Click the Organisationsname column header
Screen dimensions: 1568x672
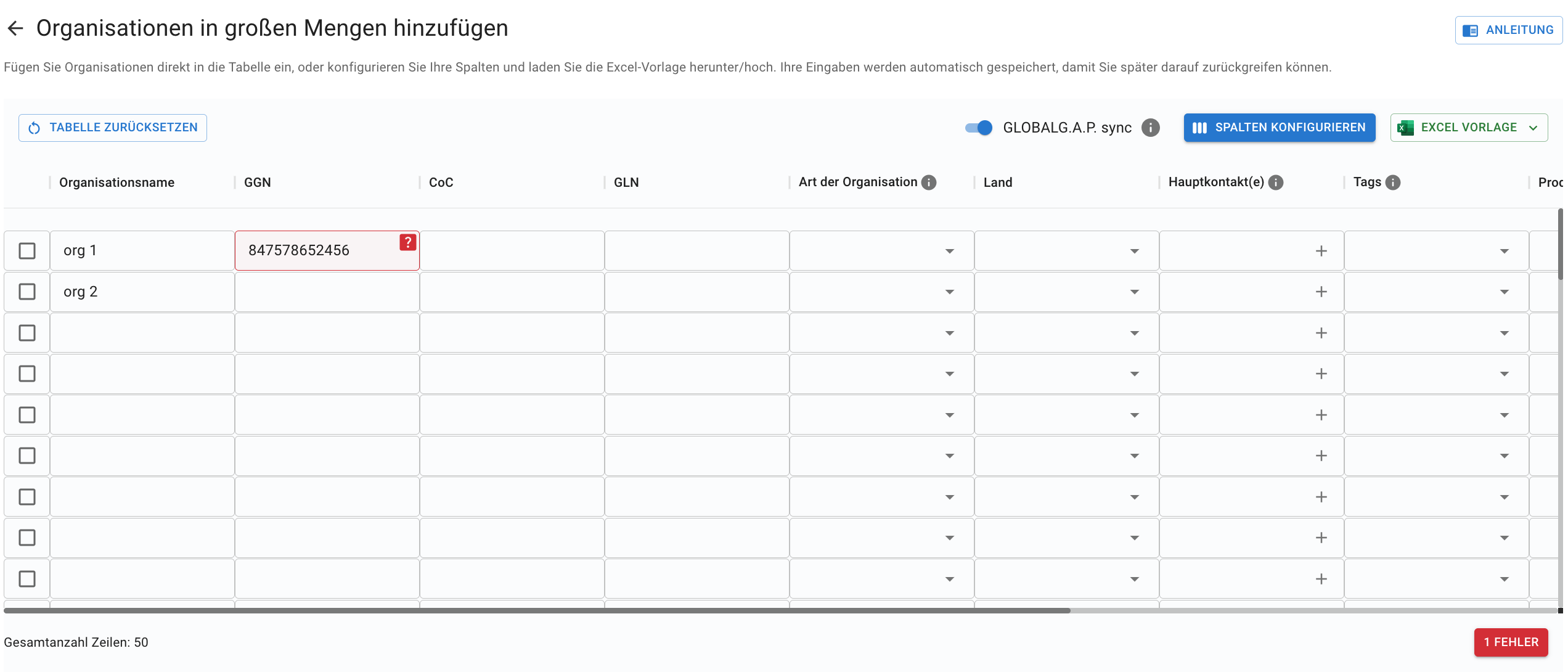coord(117,182)
